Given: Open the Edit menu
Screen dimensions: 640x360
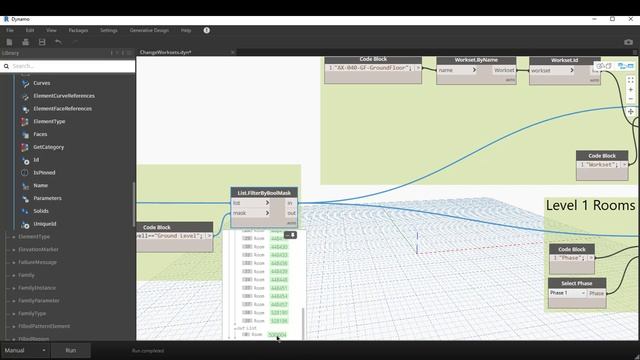Looking at the screenshot, I should click(30, 30).
